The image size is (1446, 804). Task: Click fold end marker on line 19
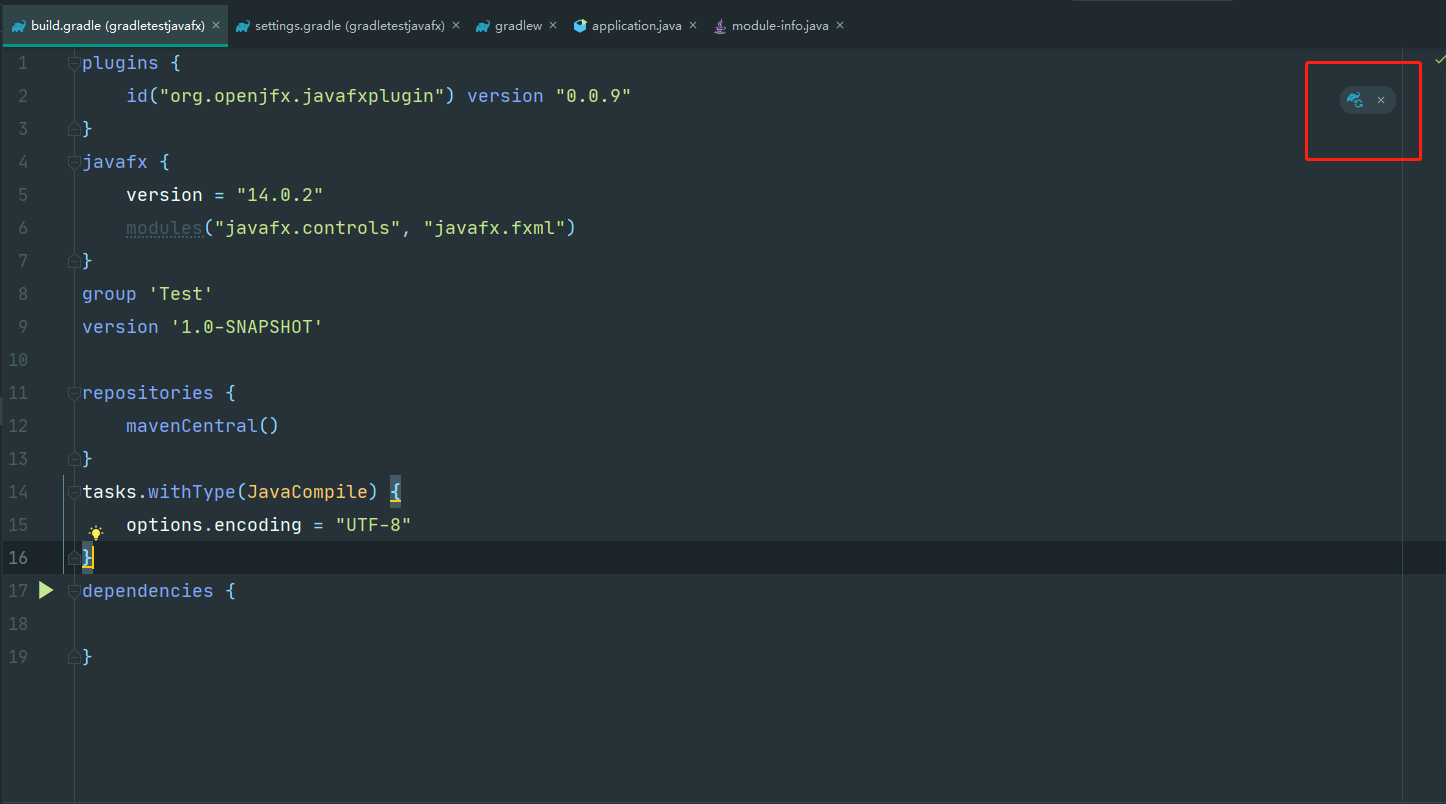click(73, 657)
